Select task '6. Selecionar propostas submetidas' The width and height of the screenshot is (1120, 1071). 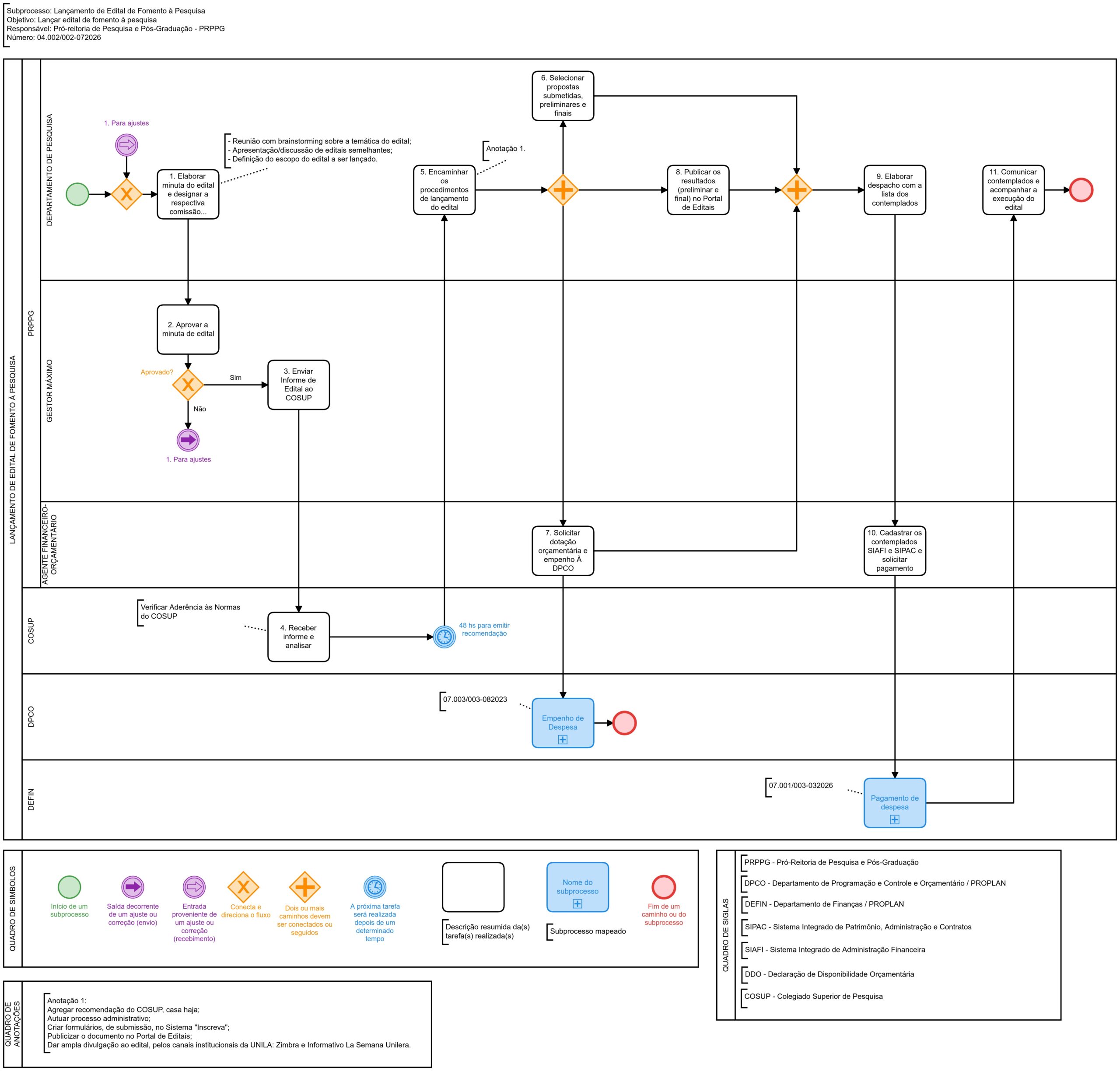(x=563, y=96)
